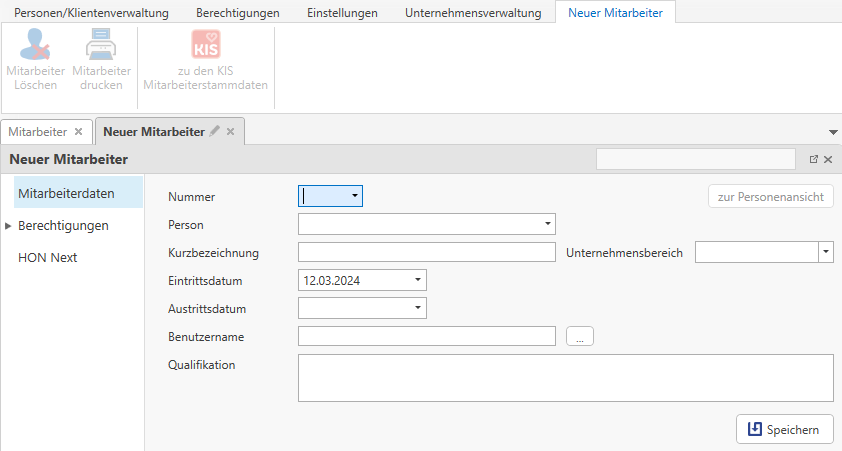
Task: Close the Neuer Mitarbeiter panel header
Action: click(x=828, y=159)
